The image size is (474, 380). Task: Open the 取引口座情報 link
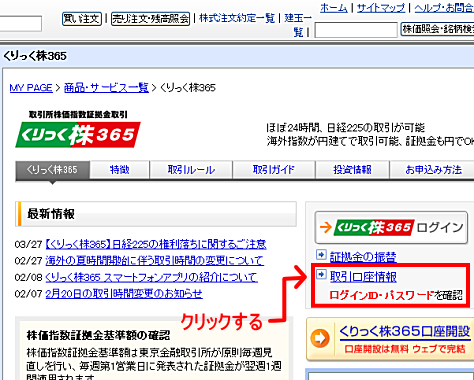(x=363, y=277)
